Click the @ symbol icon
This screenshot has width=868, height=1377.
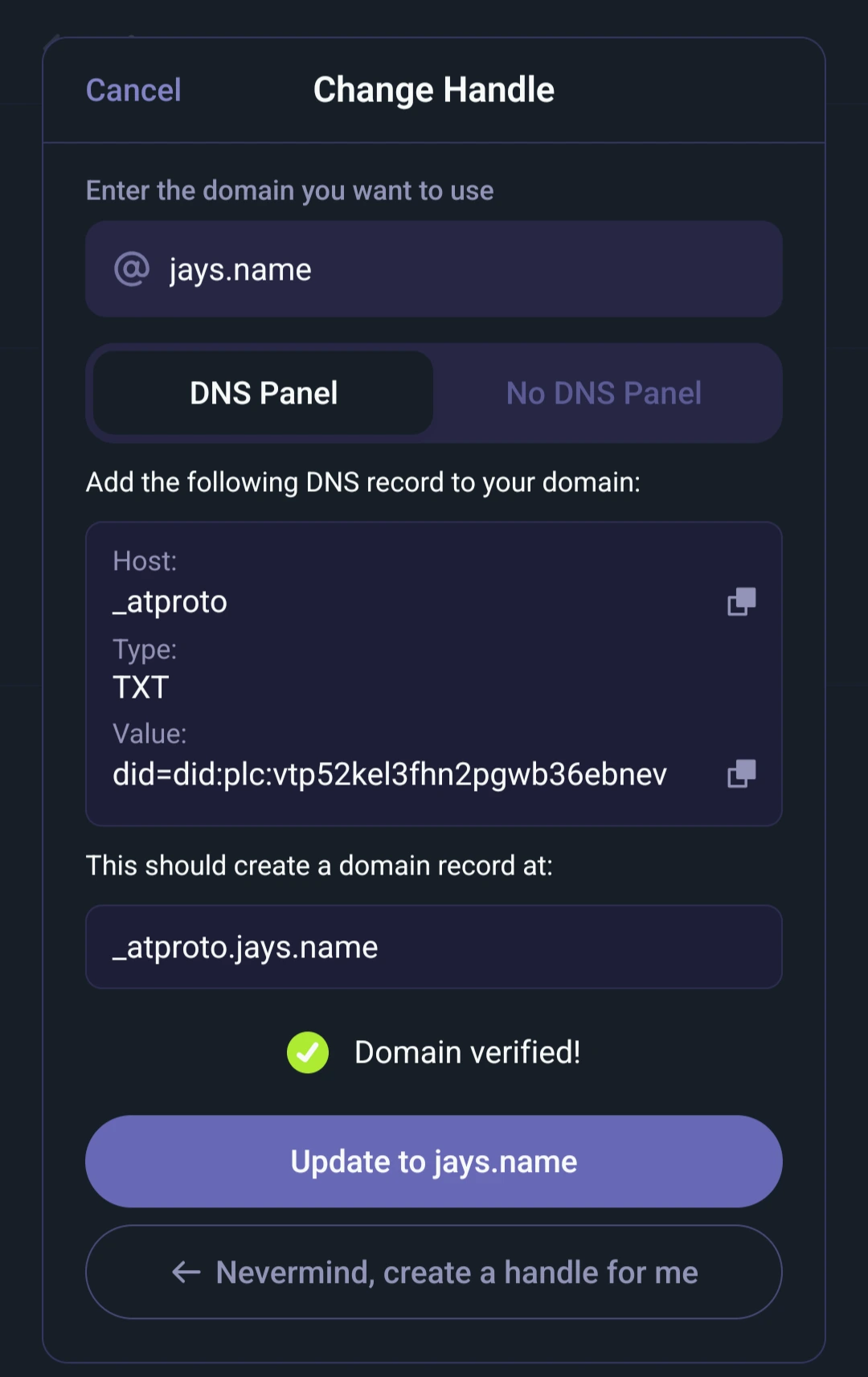coord(132,269)
